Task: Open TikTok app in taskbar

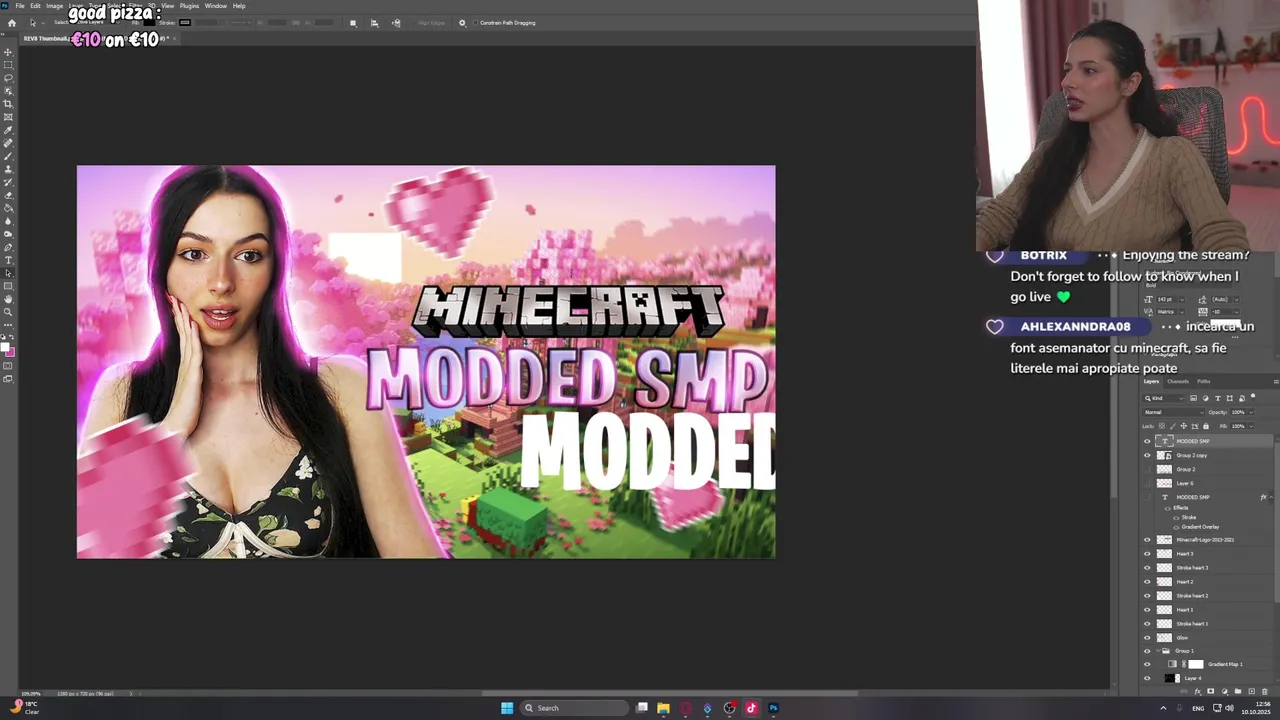Action: click(x=751, y=708)
